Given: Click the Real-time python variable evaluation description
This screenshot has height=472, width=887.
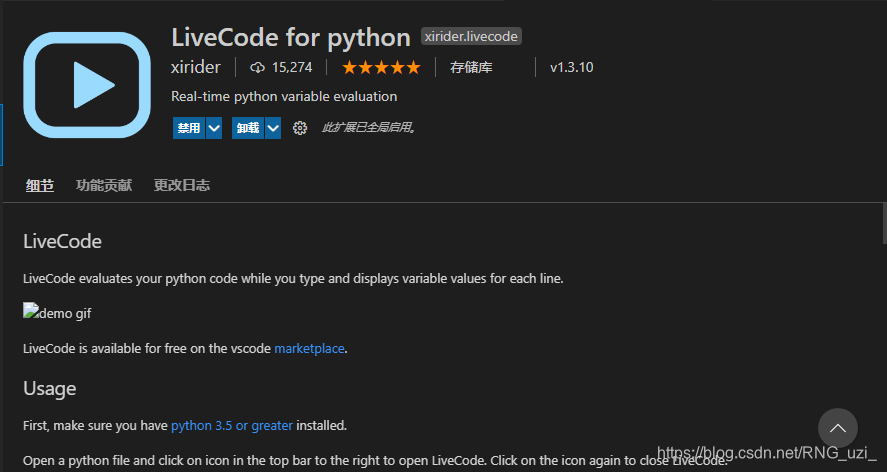Looking at the screenshot, I should (x=284, y=97).
